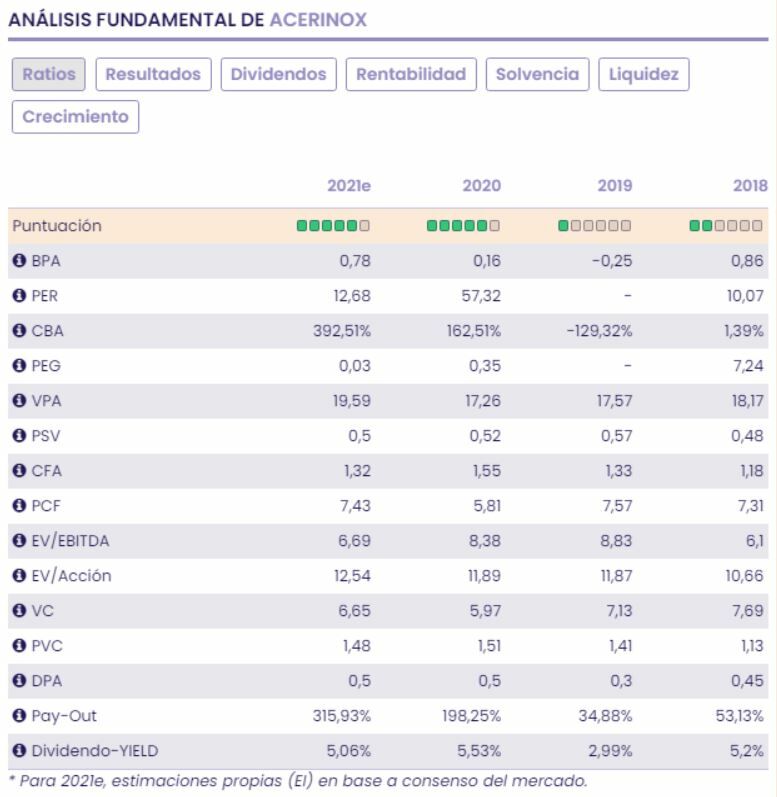The height and width of the screenshot is (797, 777).
Task: Switch to the Liquidez tab
Action: click(643, 74)
